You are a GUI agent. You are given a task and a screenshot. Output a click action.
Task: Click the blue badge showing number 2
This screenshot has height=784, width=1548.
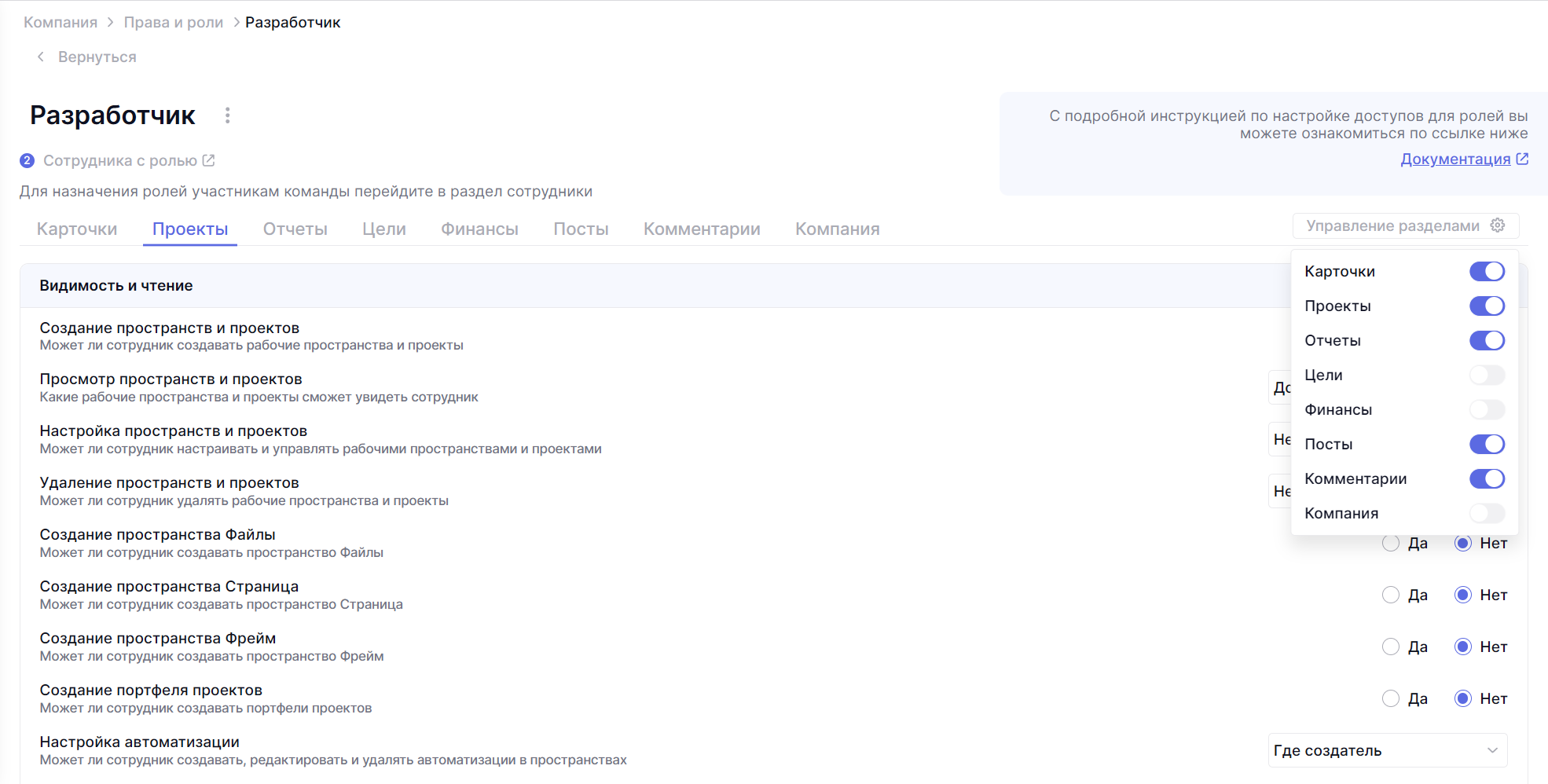(28, 160)
